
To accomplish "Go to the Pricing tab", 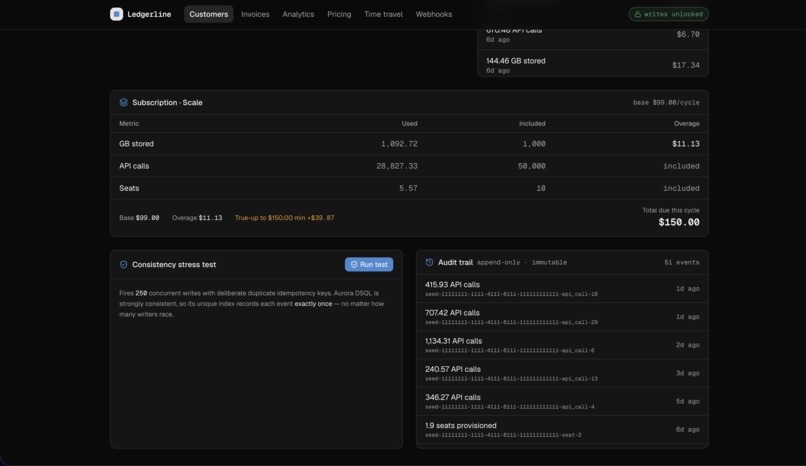I will pos(339,14).
